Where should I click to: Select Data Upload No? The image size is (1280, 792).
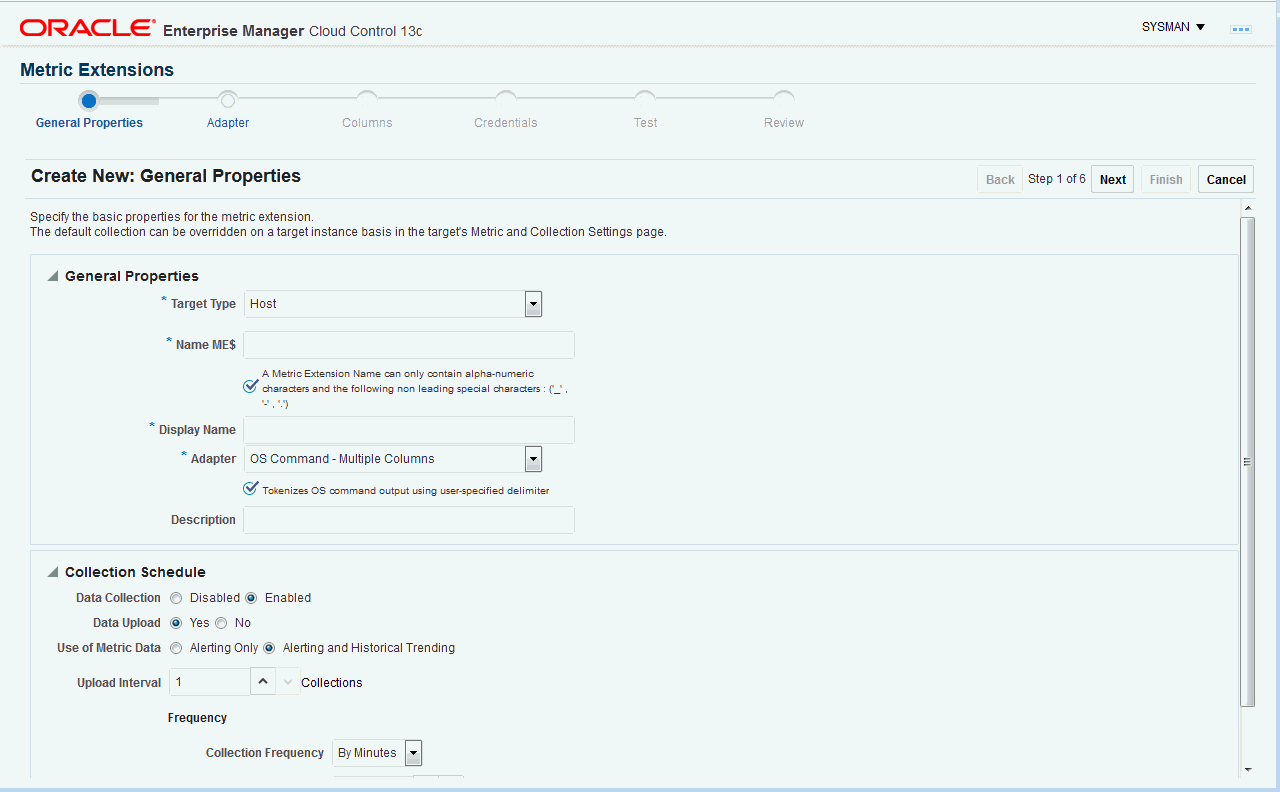(221, 623)
